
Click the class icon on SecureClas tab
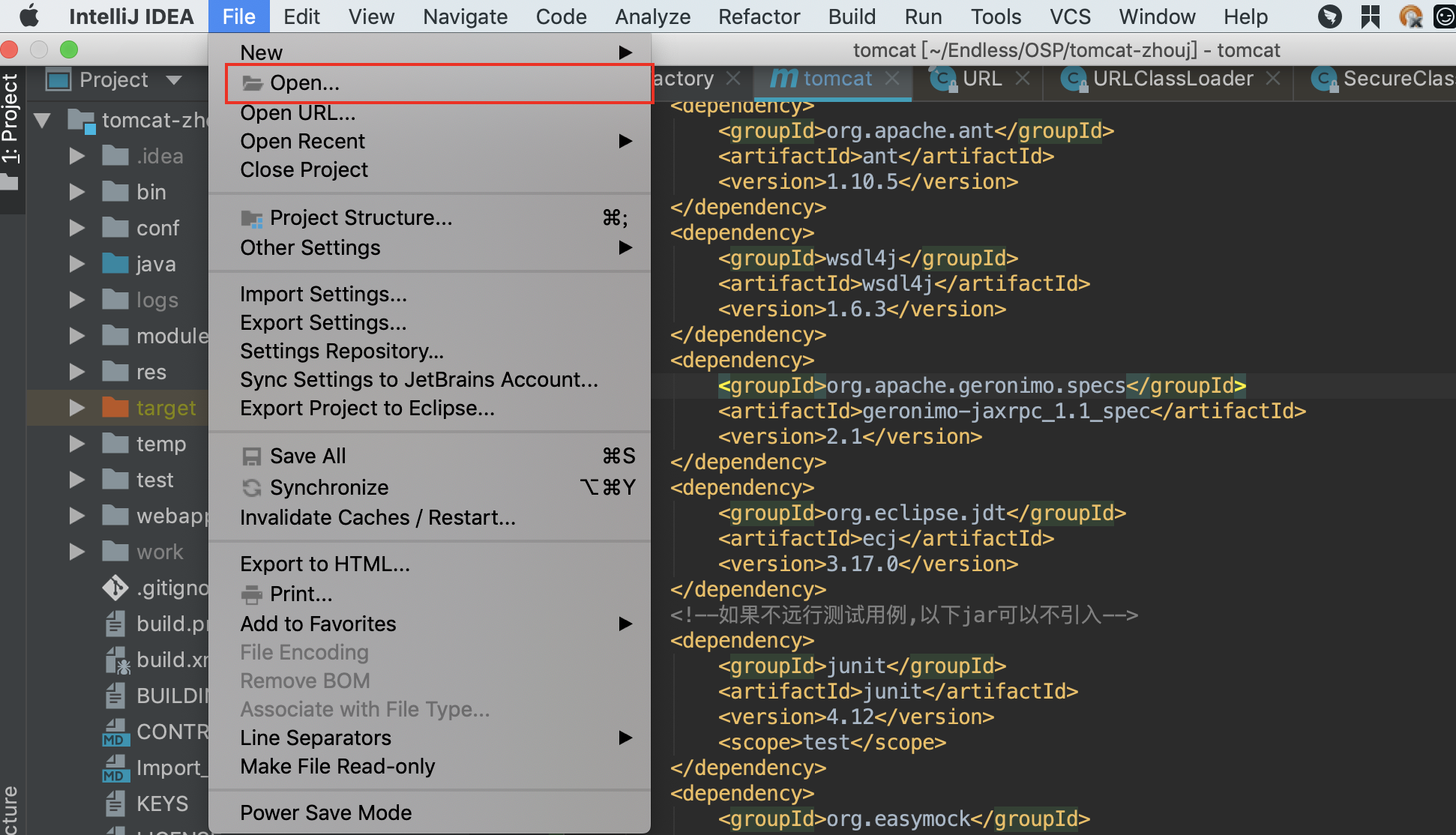1326,79
